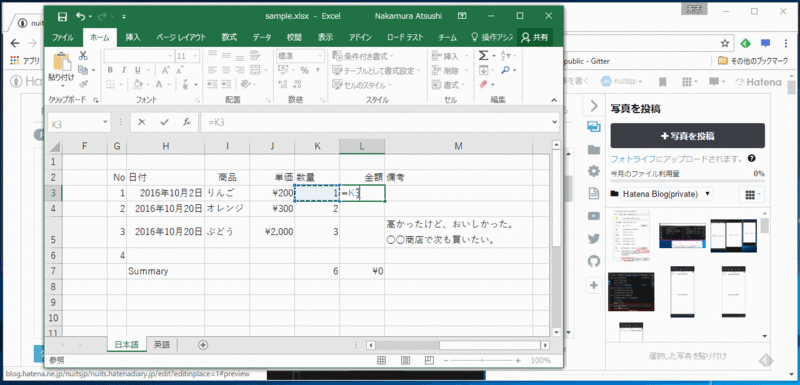The width and height of the screenshot is (800, 385).
Task: Click the cell with text Summary
Action: click(x=166, y=271)
